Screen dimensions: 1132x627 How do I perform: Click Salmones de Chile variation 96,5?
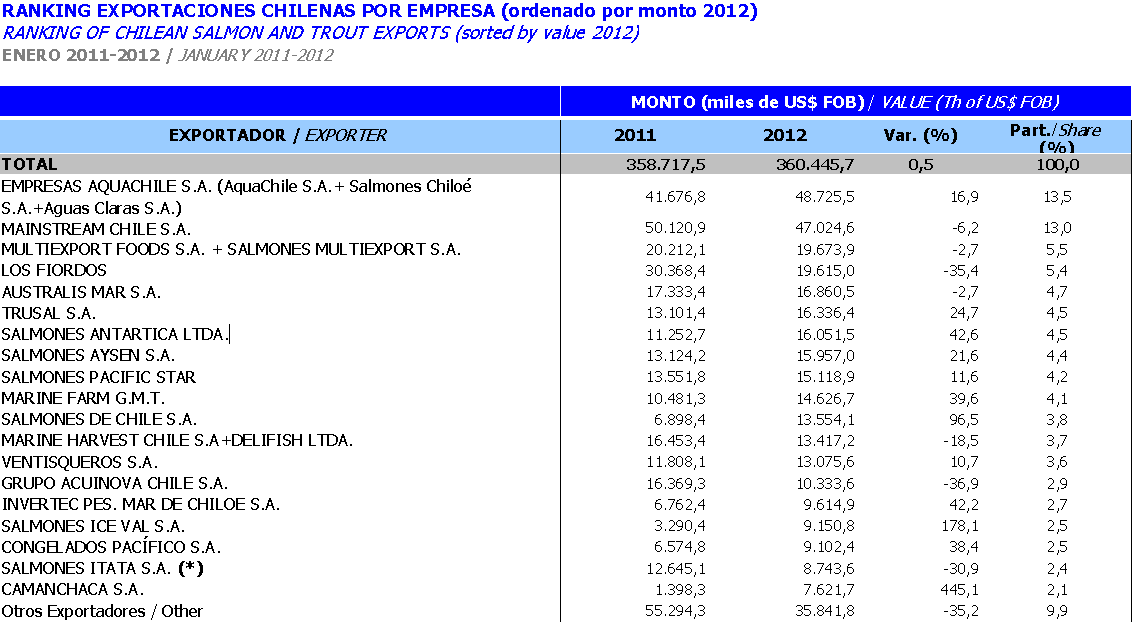tap(963, 420)
